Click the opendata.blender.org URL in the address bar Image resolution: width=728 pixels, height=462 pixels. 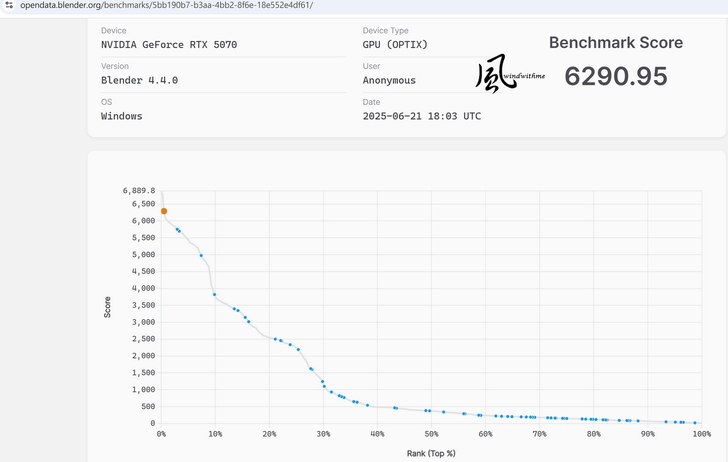[166, 5]
